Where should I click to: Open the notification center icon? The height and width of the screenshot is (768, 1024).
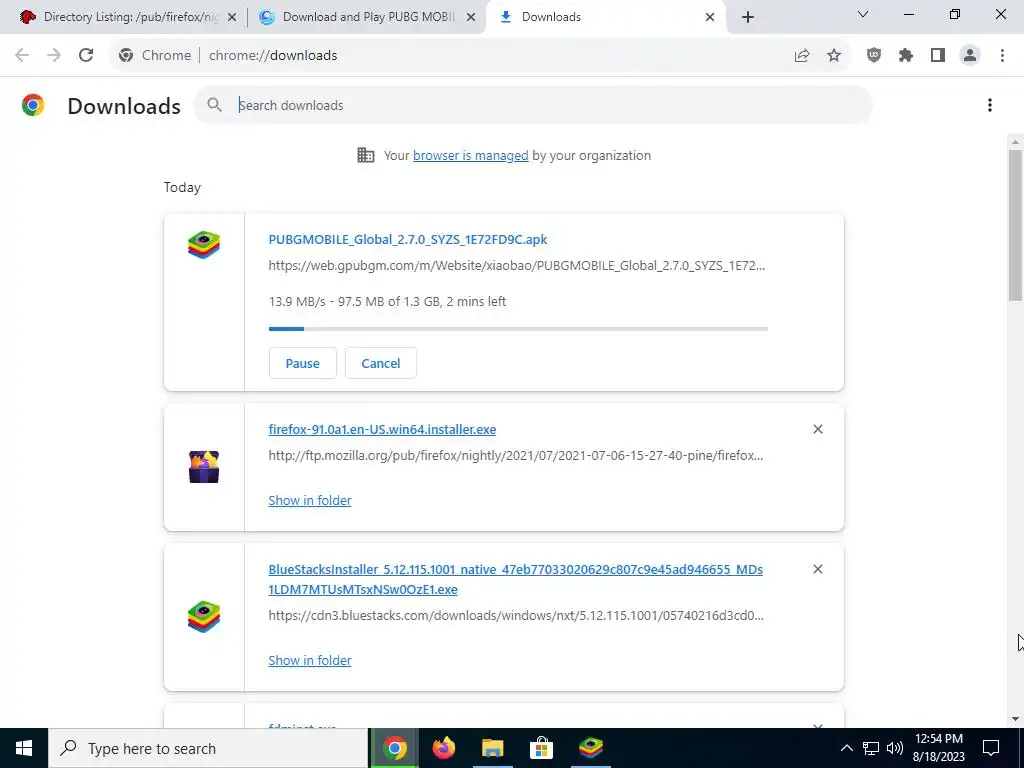coord(991,748)
